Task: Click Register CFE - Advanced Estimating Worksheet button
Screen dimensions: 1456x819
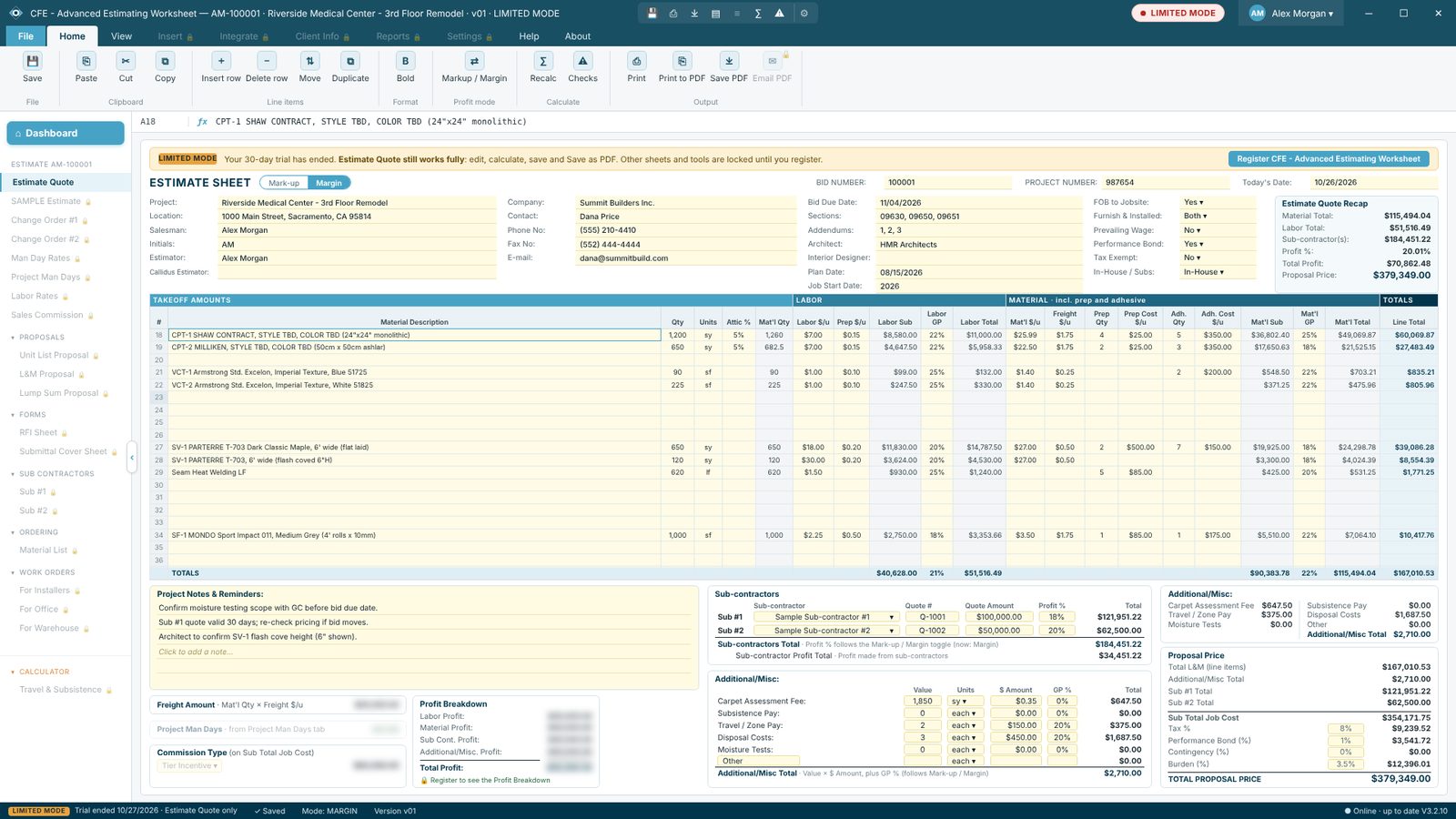Action: click(x=1329, y=158)
